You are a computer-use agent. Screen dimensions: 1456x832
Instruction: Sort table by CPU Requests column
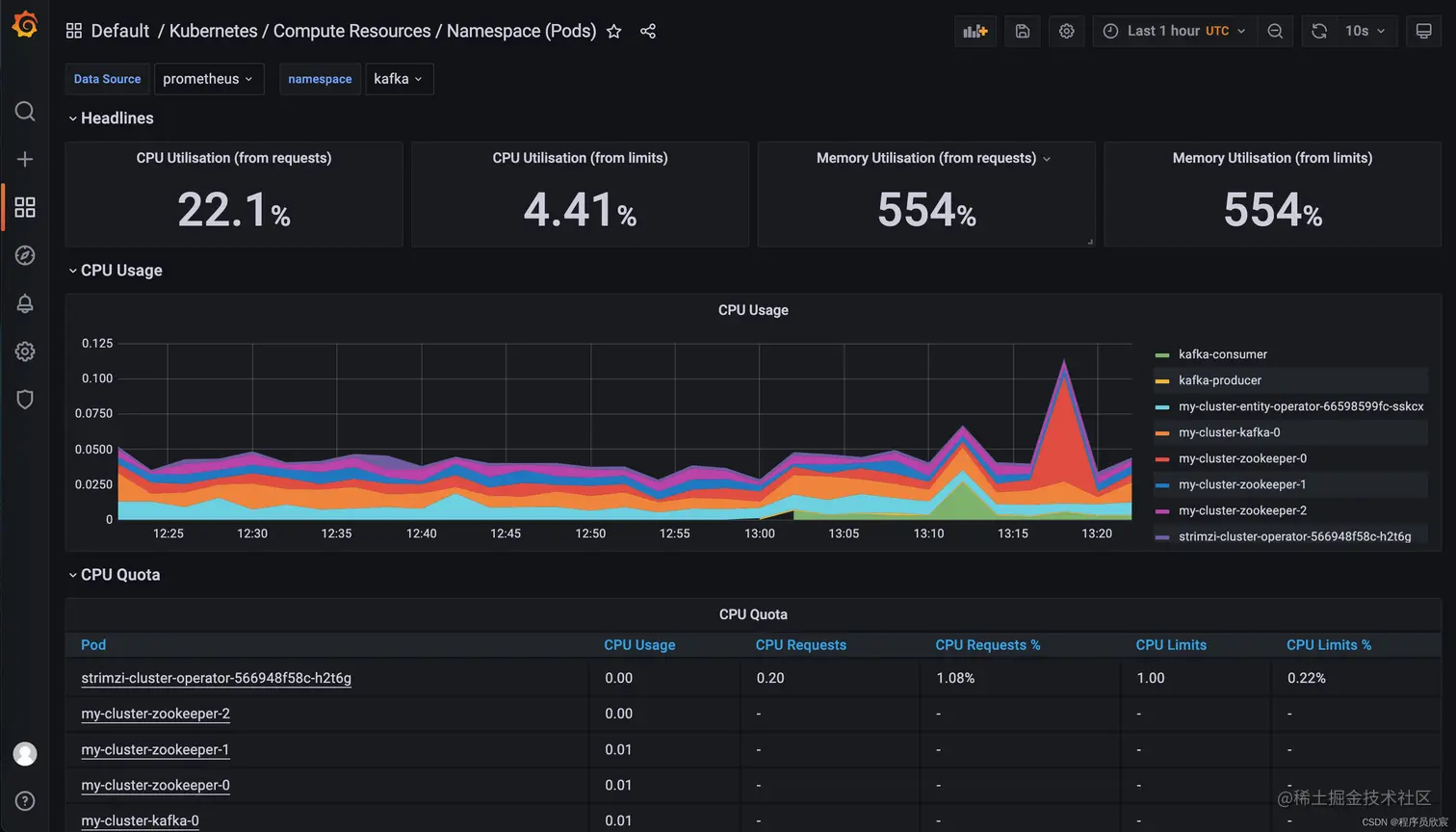(801, 645)
